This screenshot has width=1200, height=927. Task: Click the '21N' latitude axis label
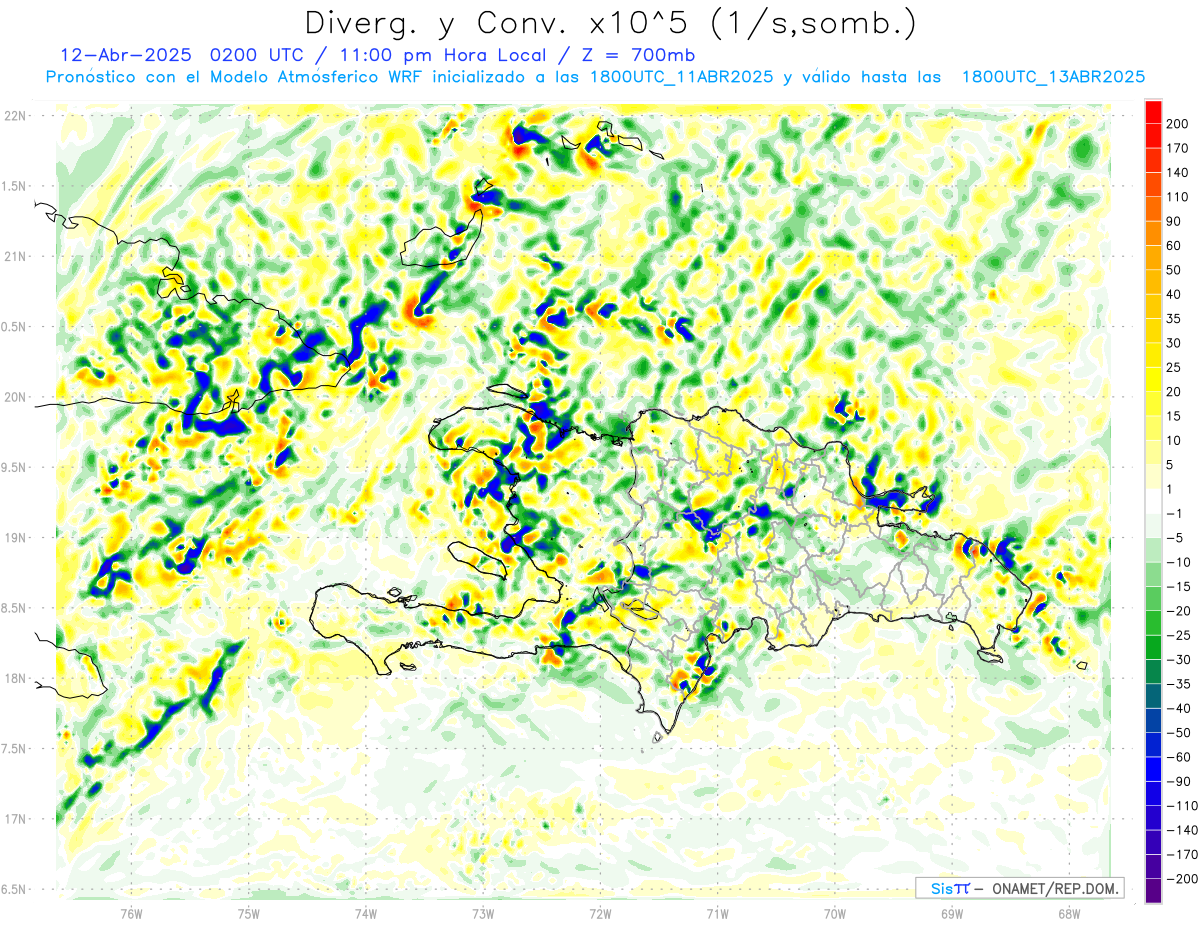(x=14, y=256)
